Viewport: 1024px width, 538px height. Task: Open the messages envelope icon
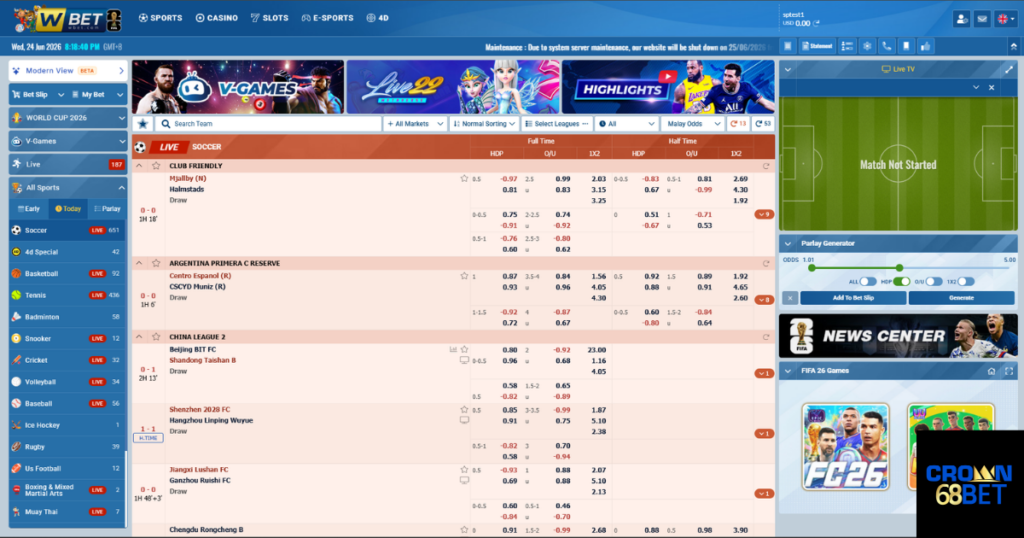coord(982,19)
